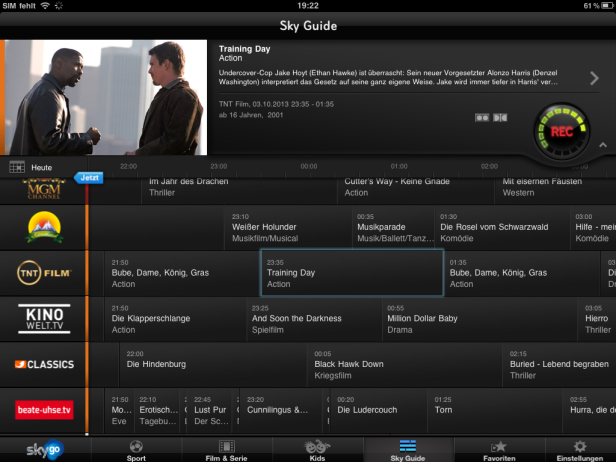Screen dimensions: 616x462
Task: Tap the red REC record button
Action: click(x=561, y=131)
